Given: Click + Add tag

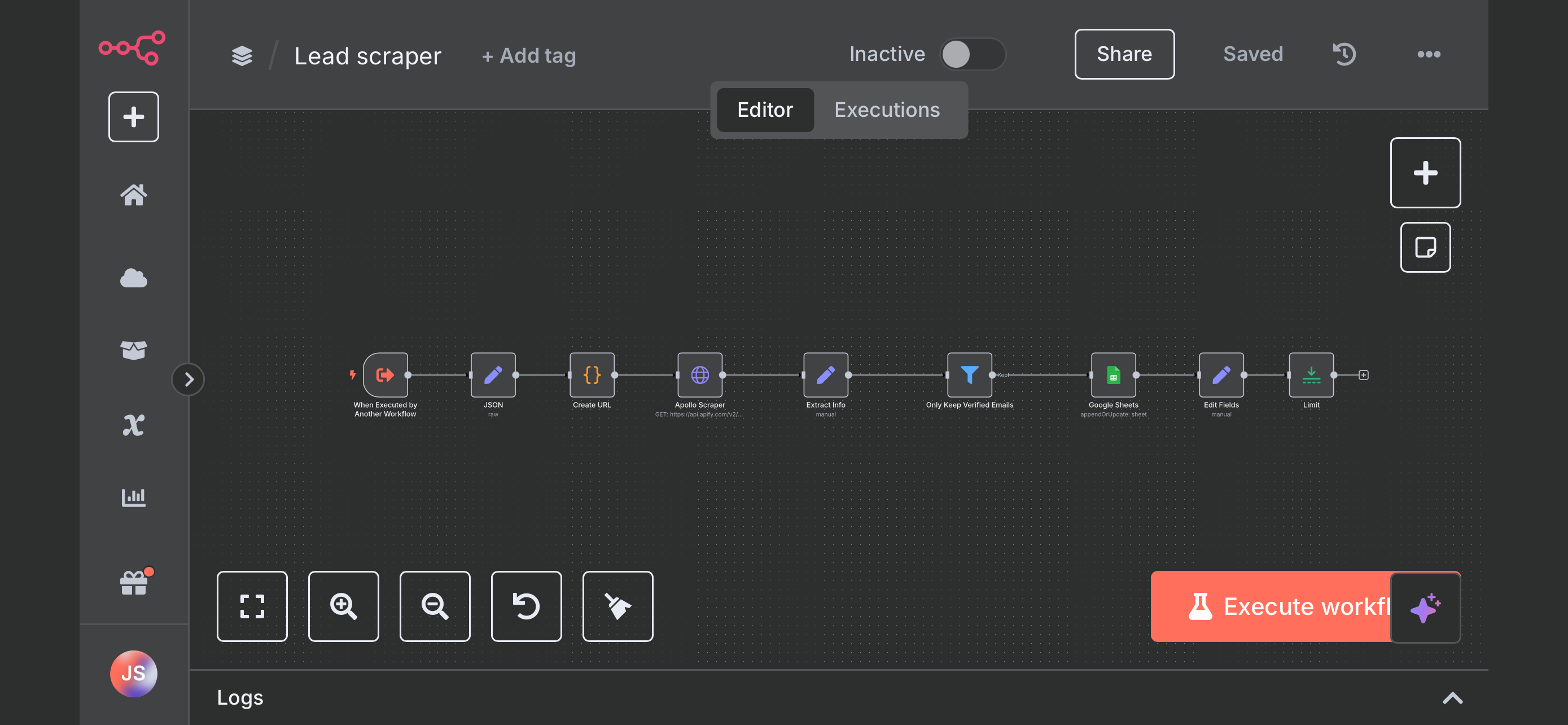Looking at the screenshot, I should tap(529, 55).
